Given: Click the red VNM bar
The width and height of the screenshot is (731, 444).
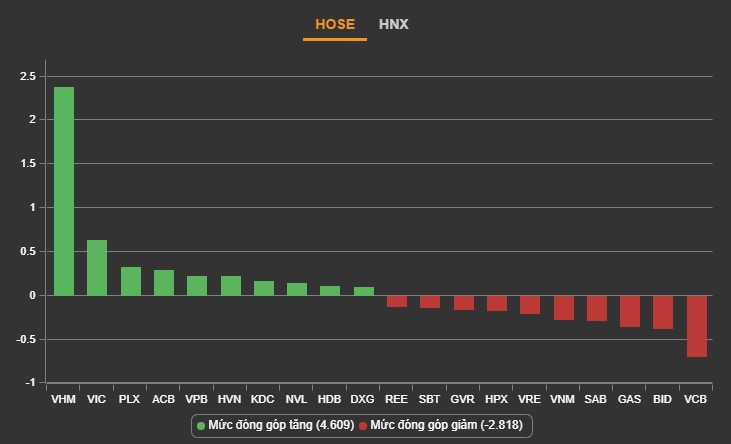Looking at the screenshot, I should [x=563, y=307].
